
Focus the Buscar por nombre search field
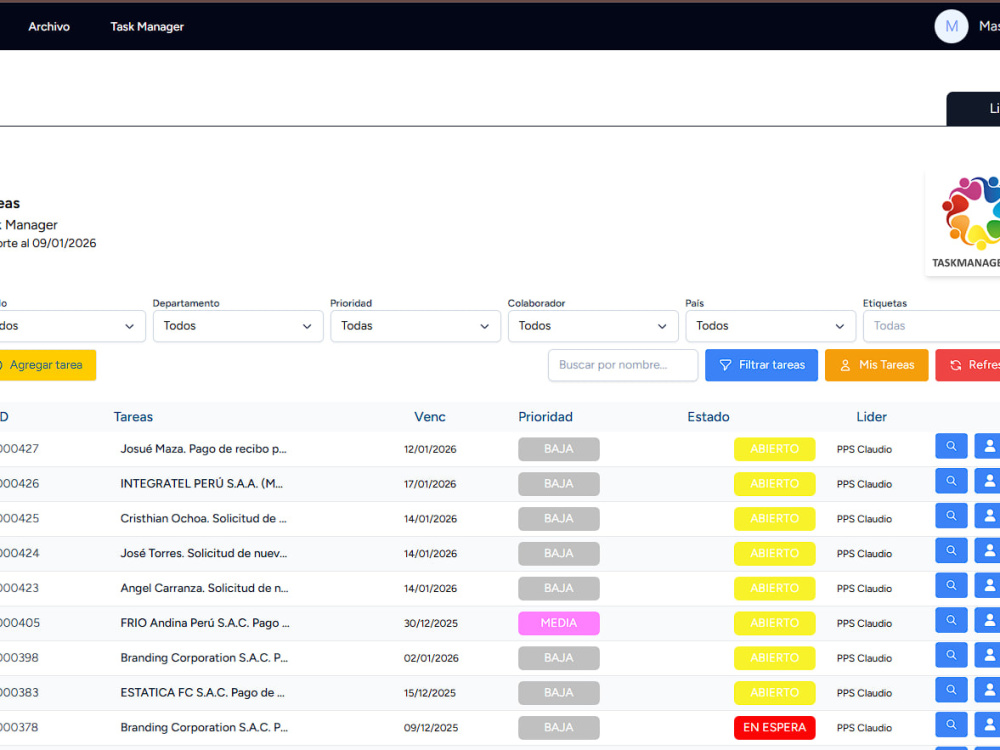click(623, 365)
